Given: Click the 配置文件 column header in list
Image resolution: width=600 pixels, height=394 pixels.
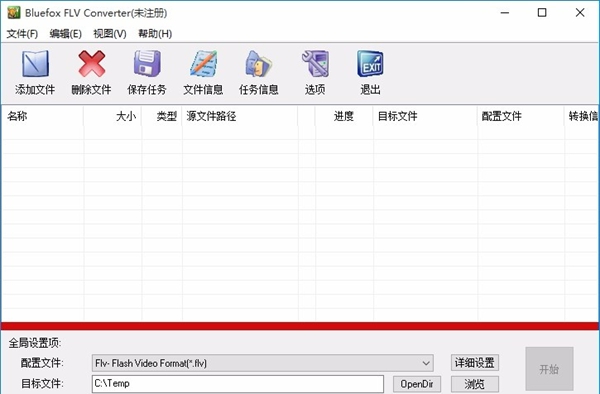Looking at the screenshot, I should pos(521,116).
